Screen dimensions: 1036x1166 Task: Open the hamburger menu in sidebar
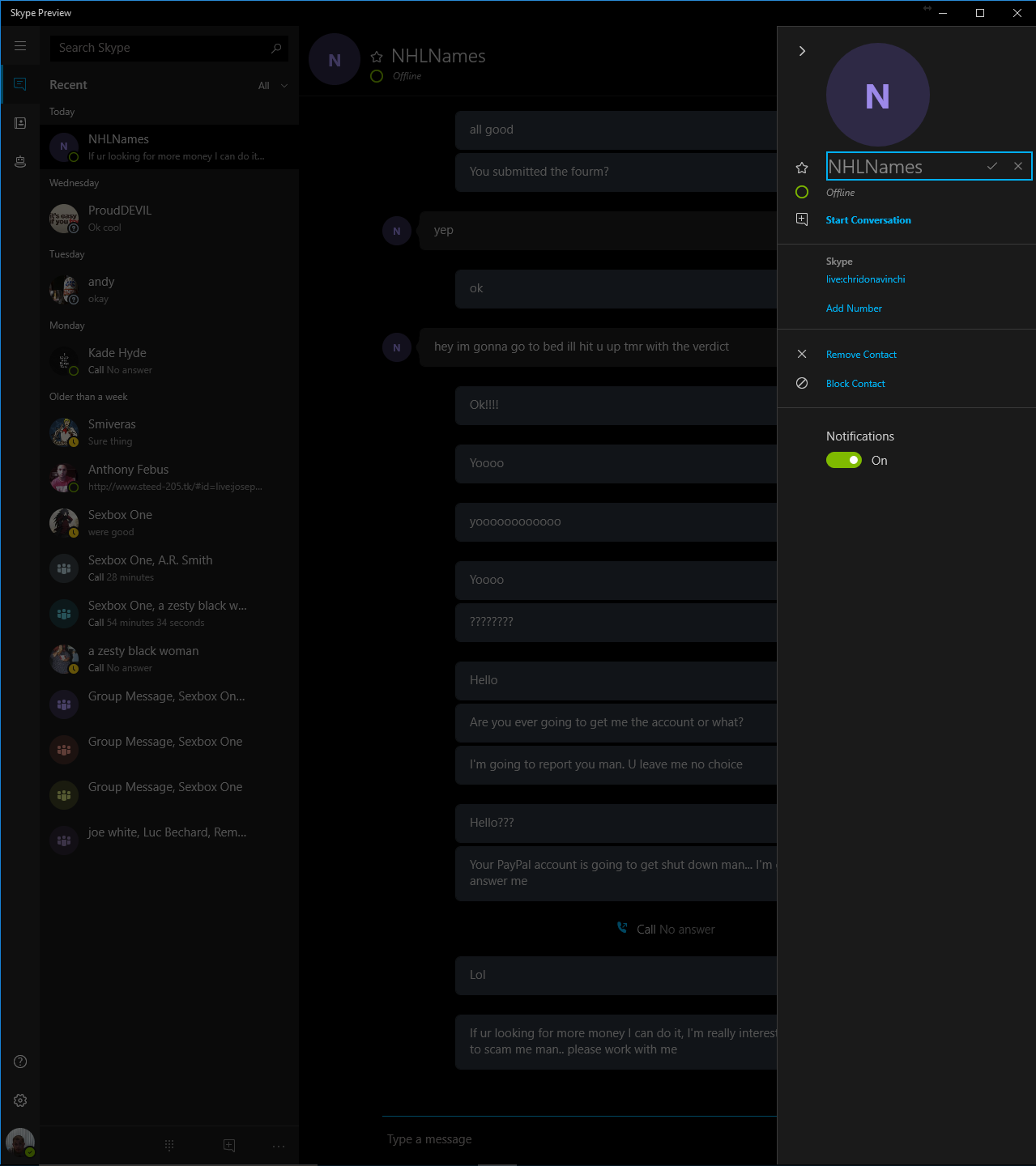[20, 46]
